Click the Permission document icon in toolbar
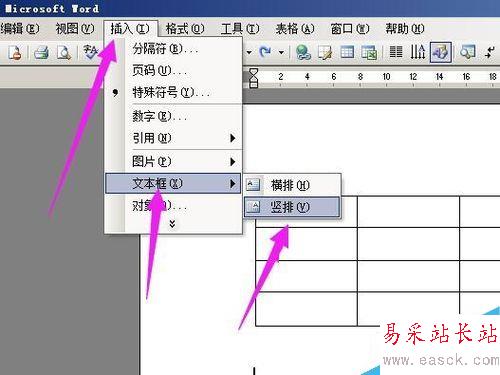 (15, 53)
